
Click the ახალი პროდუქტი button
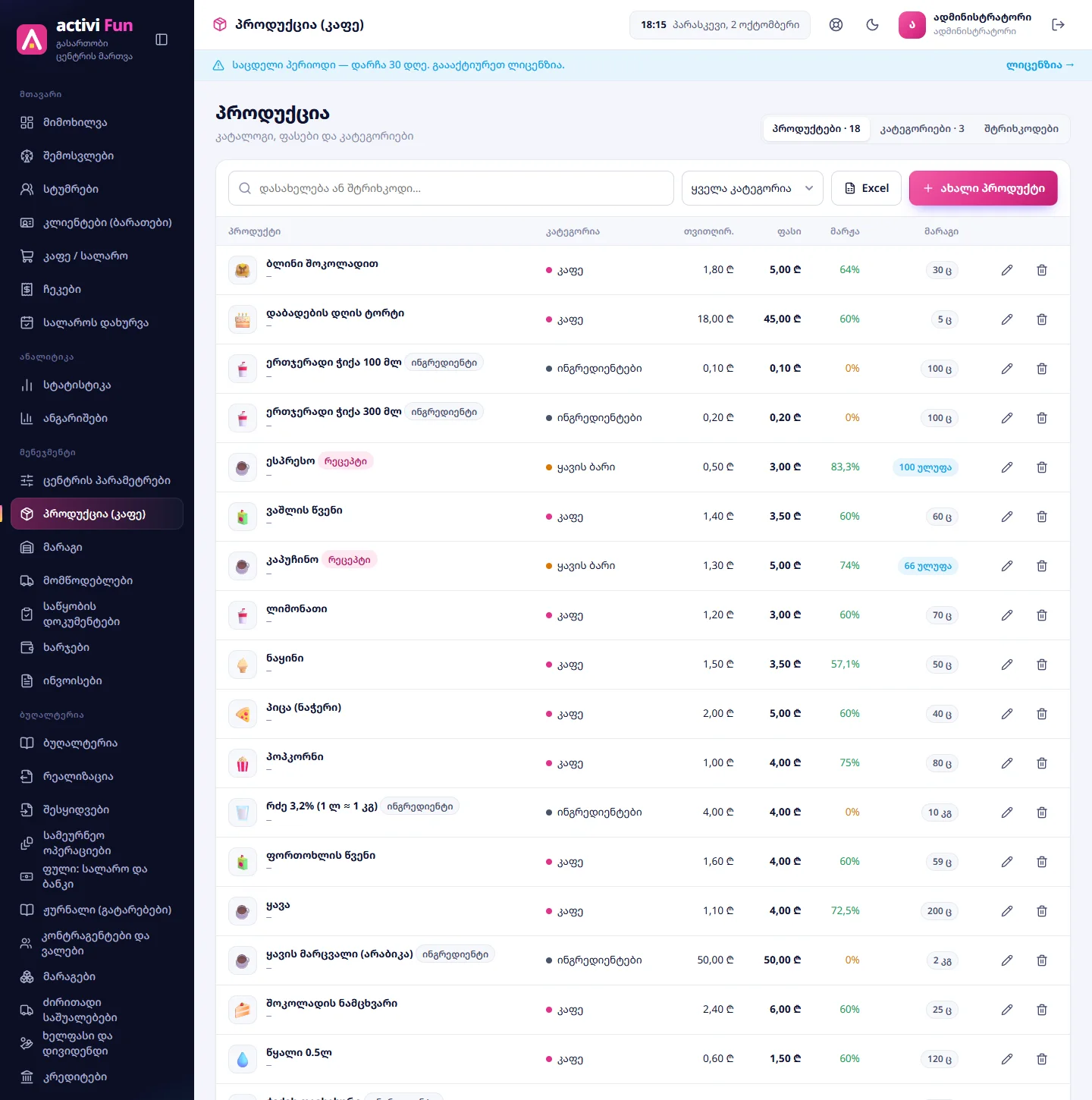click(x=984, y=188)
